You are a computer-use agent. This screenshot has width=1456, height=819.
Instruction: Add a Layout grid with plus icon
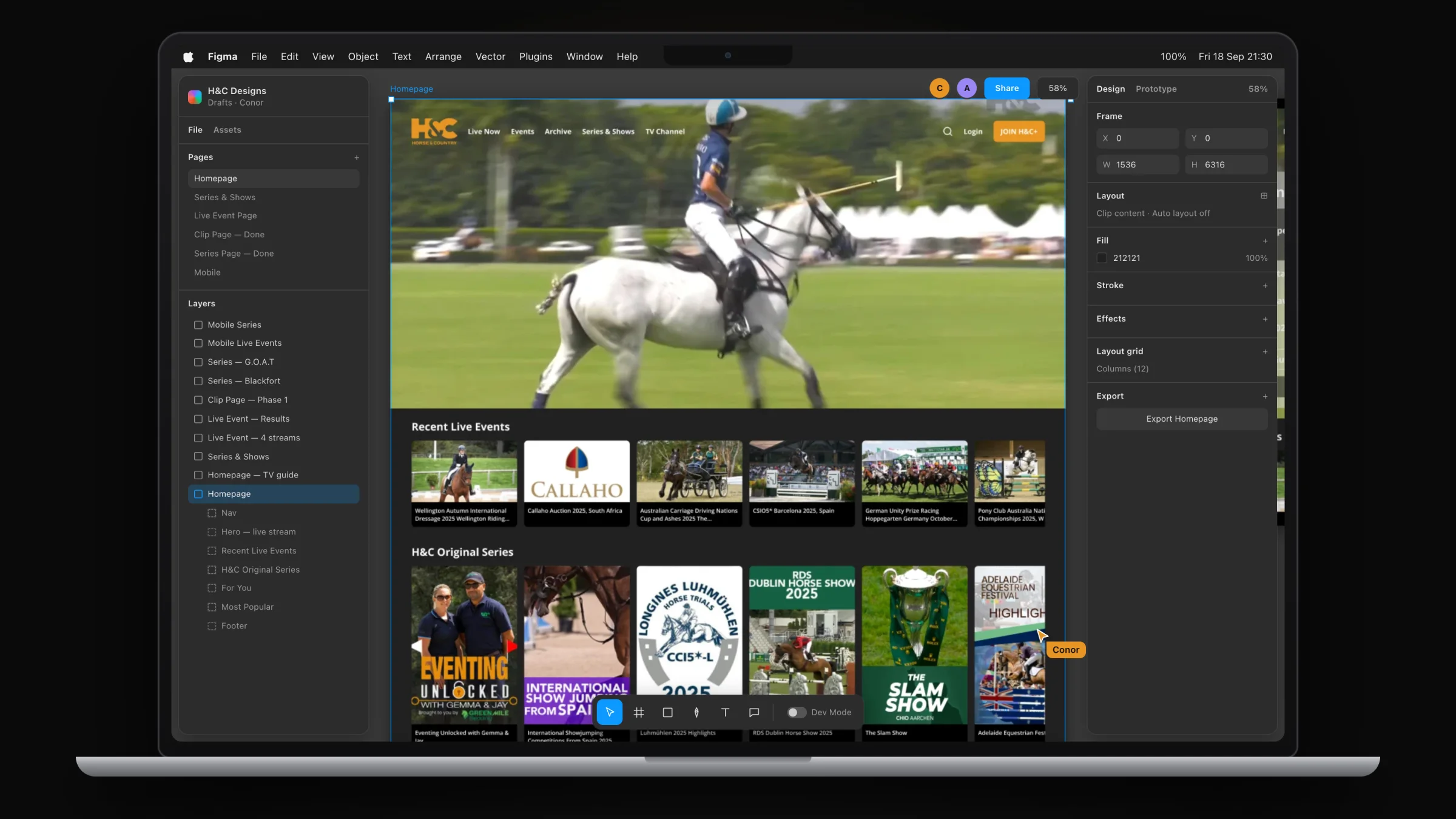pyautogui.click(x=1265, y=352)
